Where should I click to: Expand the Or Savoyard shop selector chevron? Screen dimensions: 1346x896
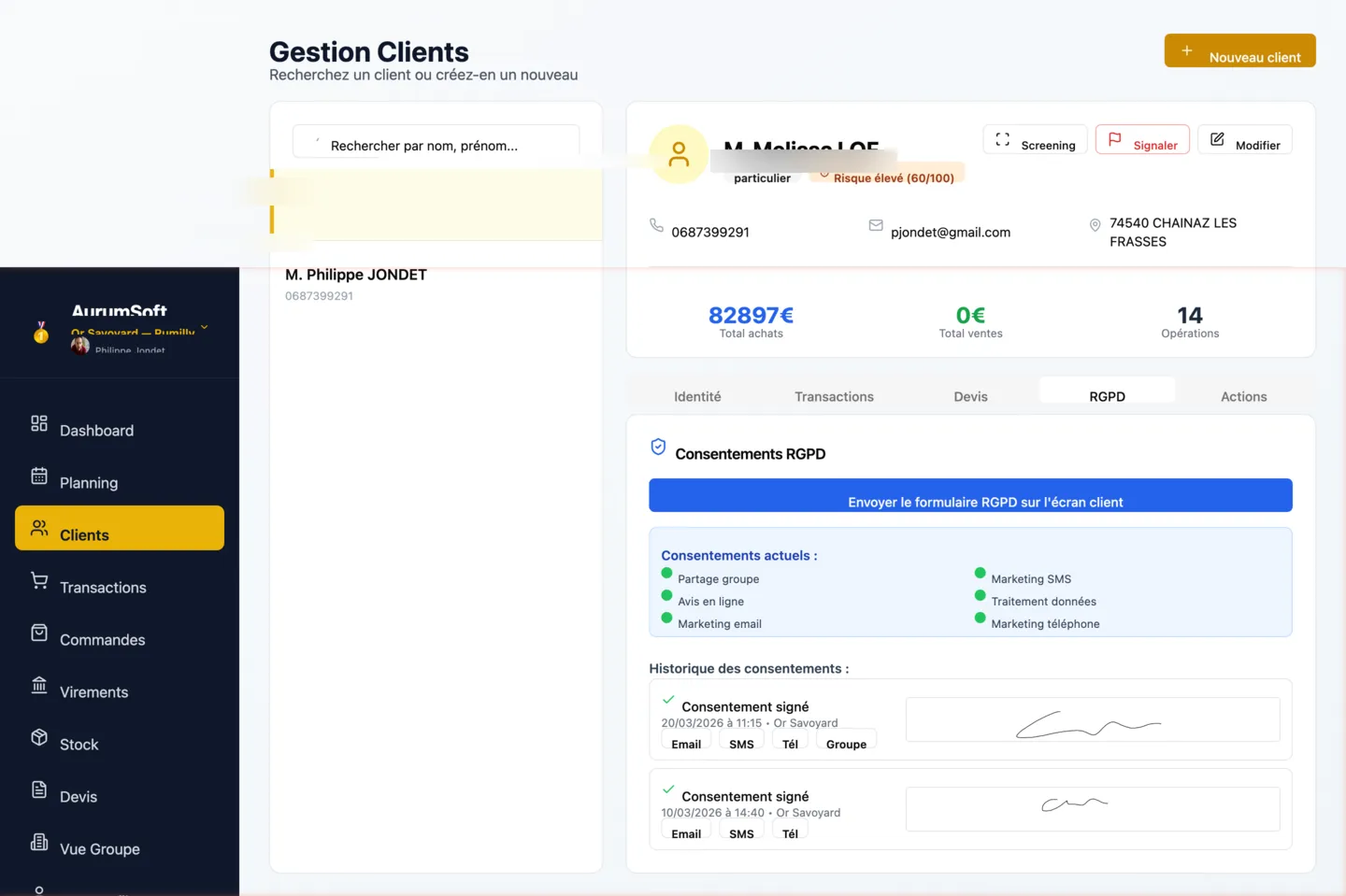204,328
